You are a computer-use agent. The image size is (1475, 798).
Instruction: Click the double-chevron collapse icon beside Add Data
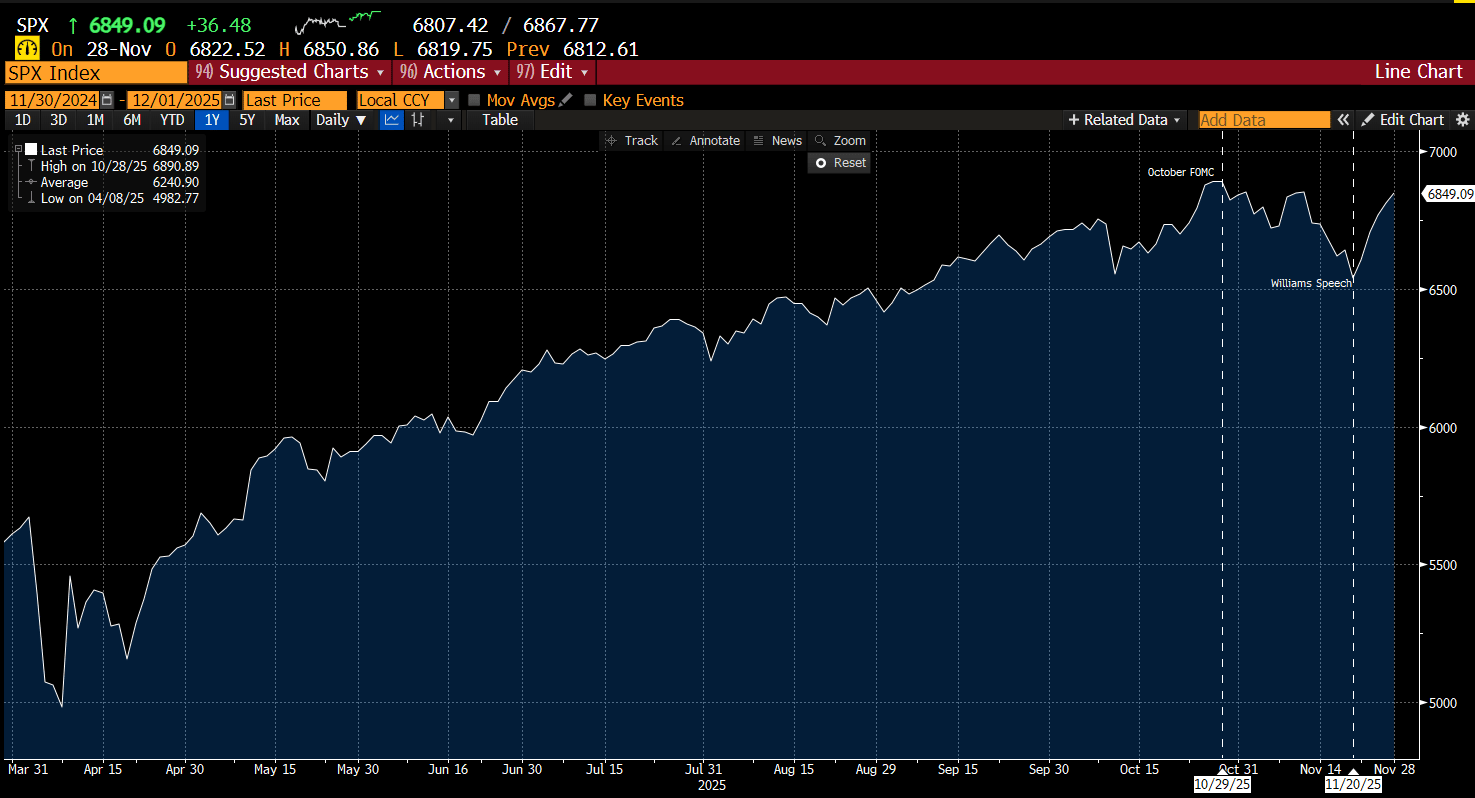click(1343, 120)
